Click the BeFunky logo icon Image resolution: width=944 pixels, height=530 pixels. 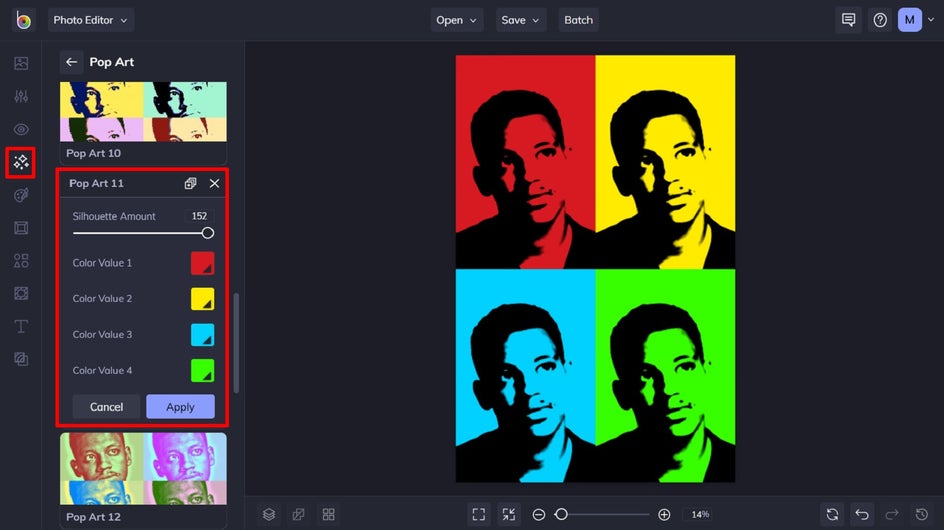(x=23, y=20)
